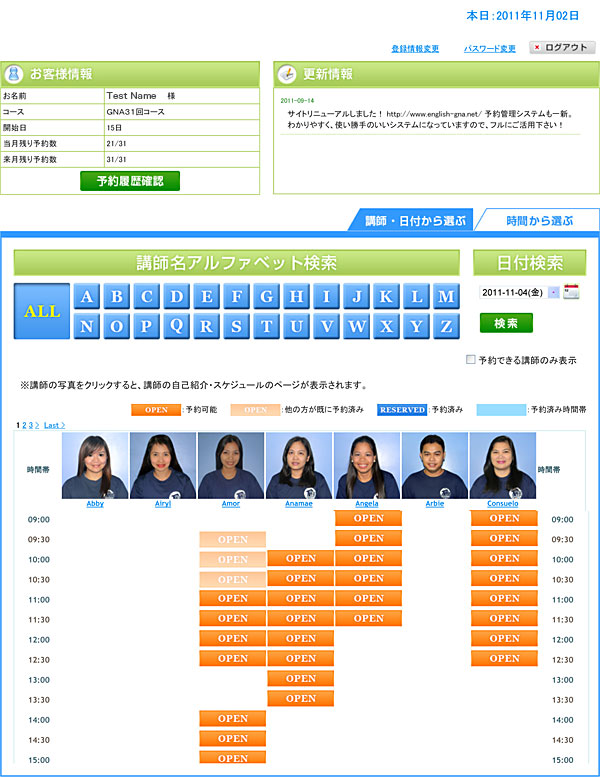Viewport: 600px width, 777px height.
Task: Book Angela's 11:30 OPEN slot
Action: [368, 618]
